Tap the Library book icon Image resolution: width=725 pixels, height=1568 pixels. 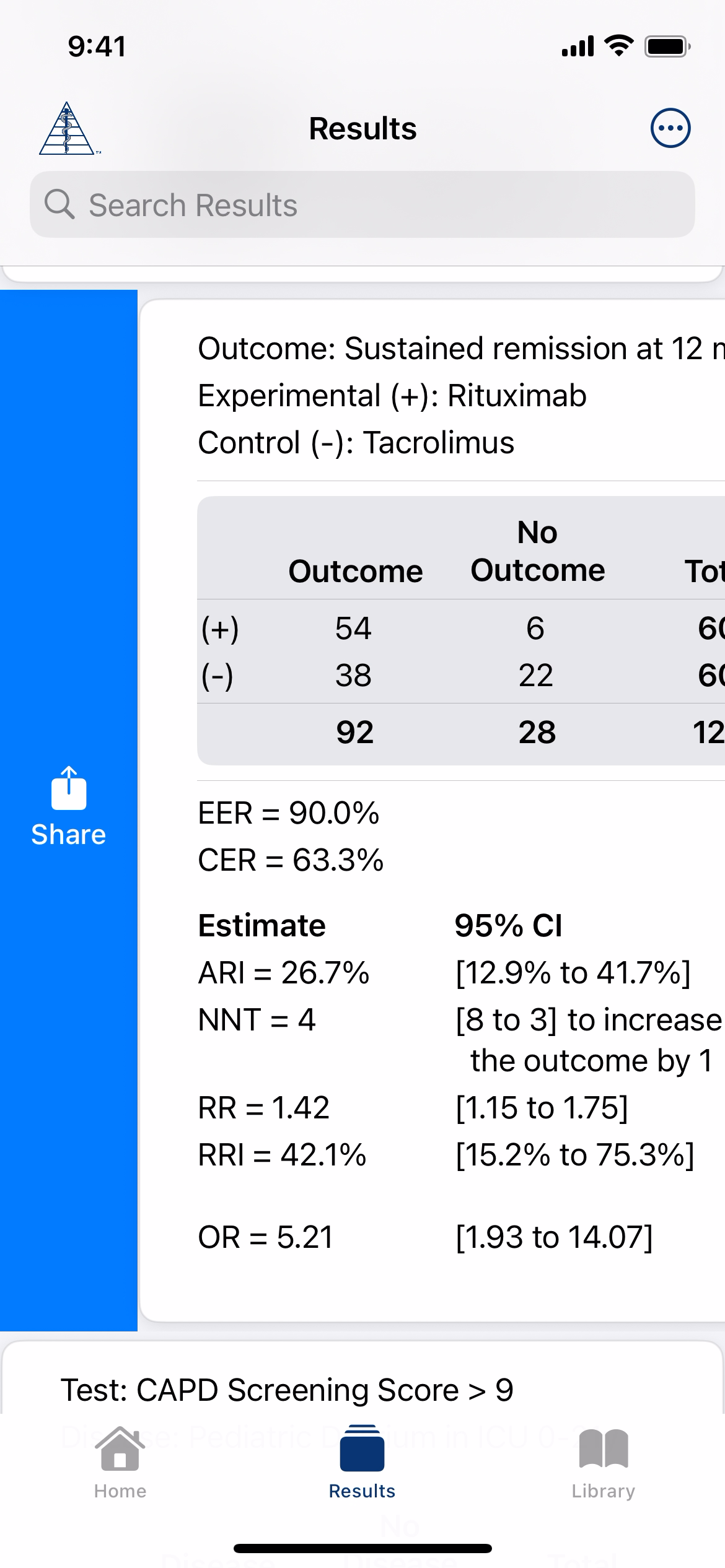603,1449
